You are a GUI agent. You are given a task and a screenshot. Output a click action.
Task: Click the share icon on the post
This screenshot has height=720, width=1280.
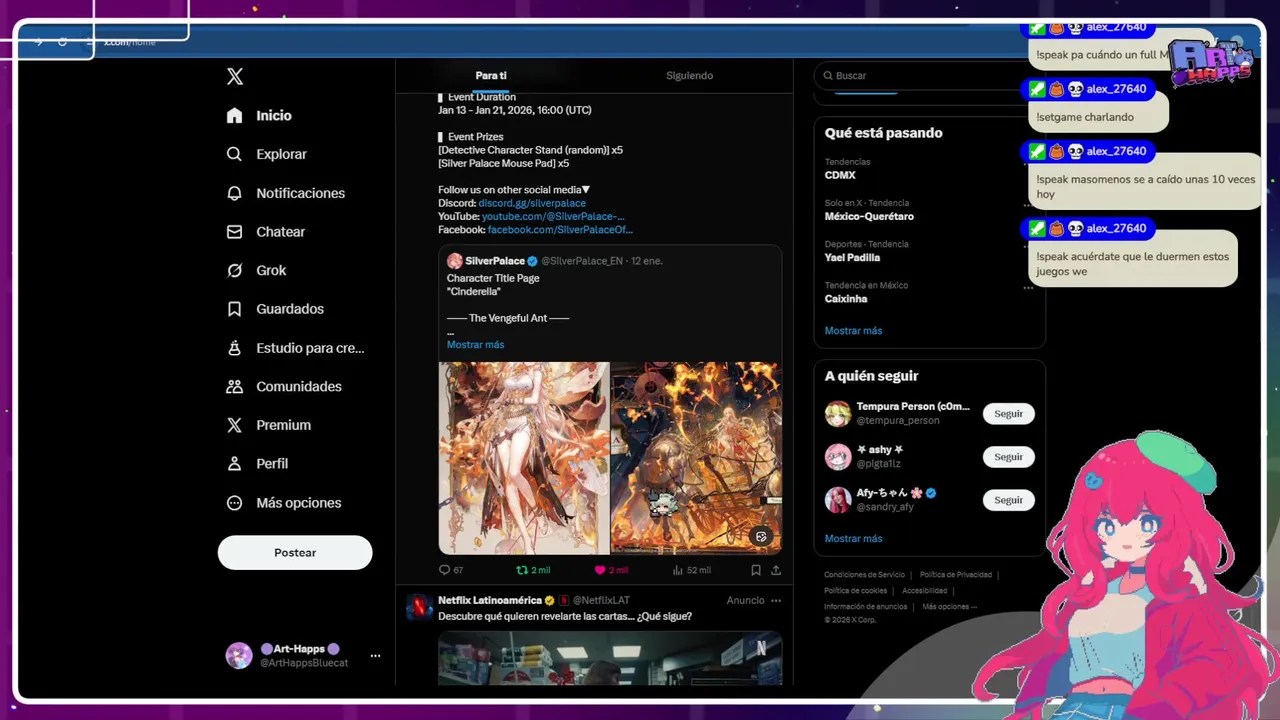point(776,570)
